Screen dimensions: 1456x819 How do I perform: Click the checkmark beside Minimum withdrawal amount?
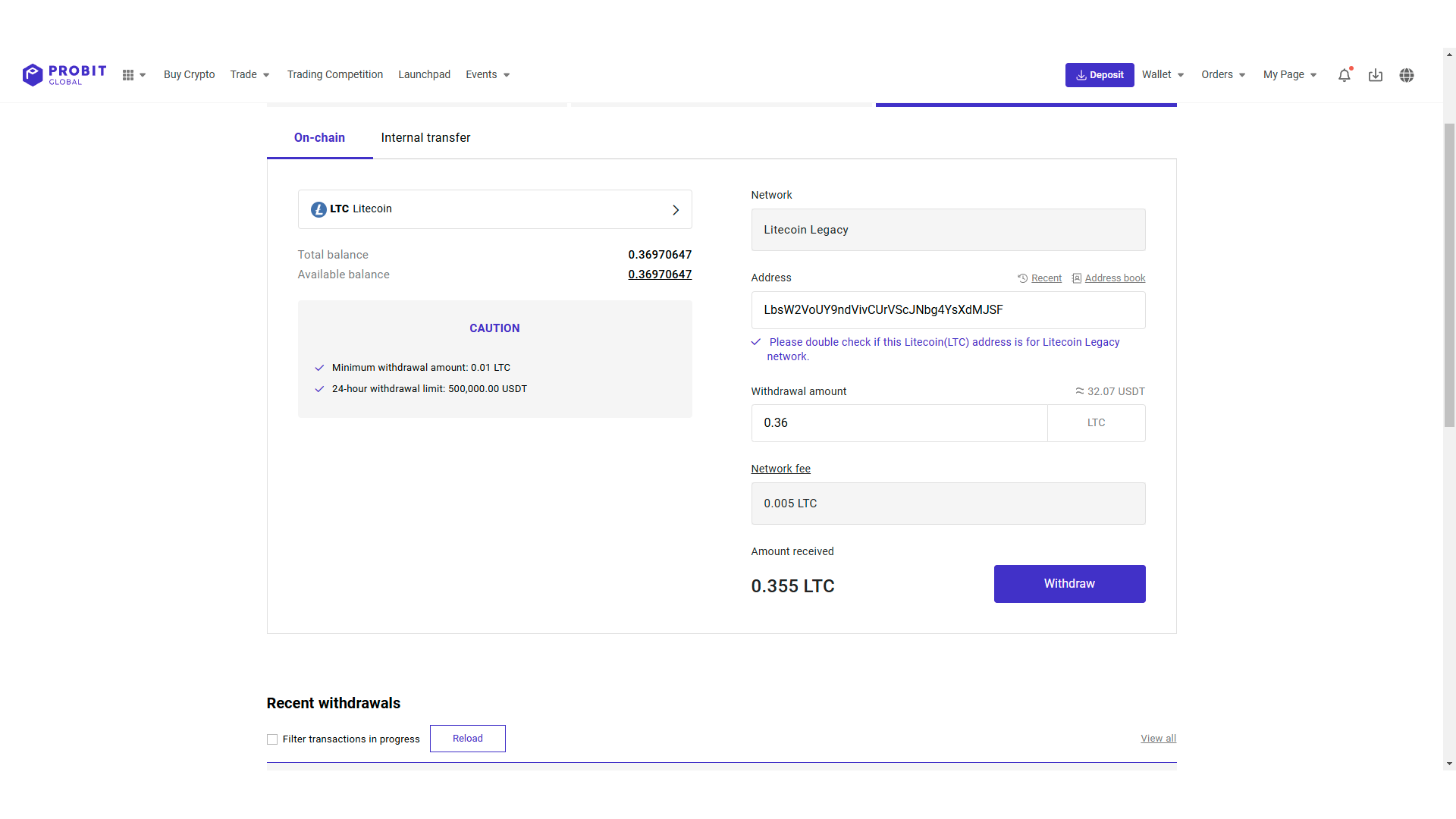319,368
